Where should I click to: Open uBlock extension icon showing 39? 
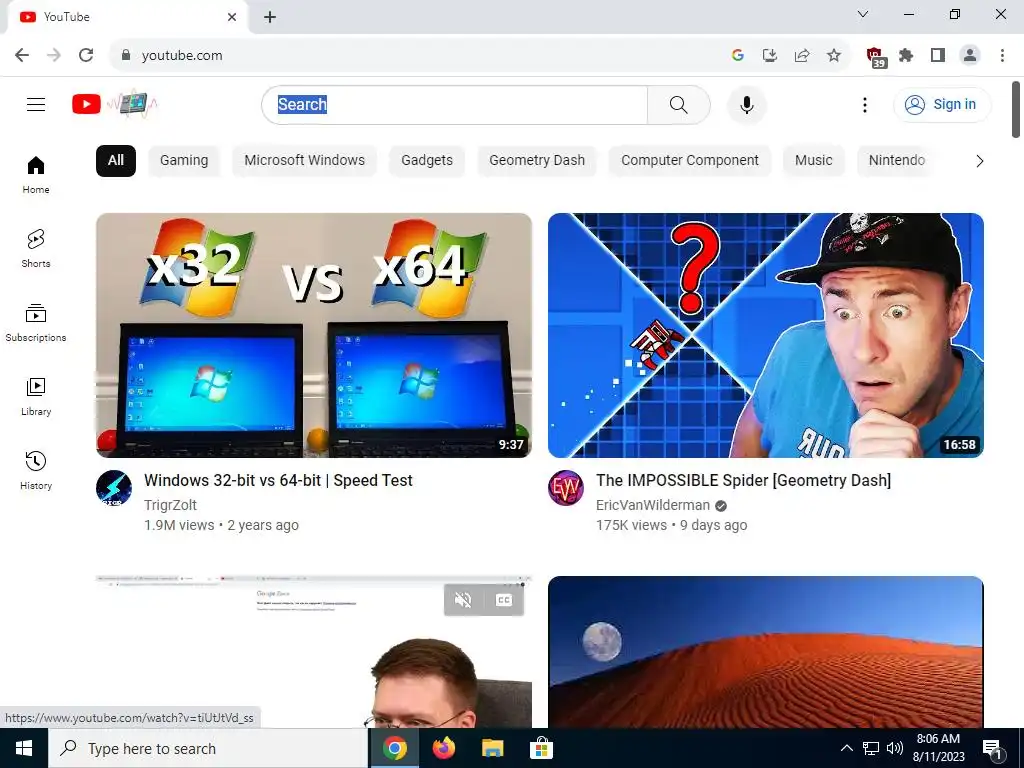[x=875, y=57]
